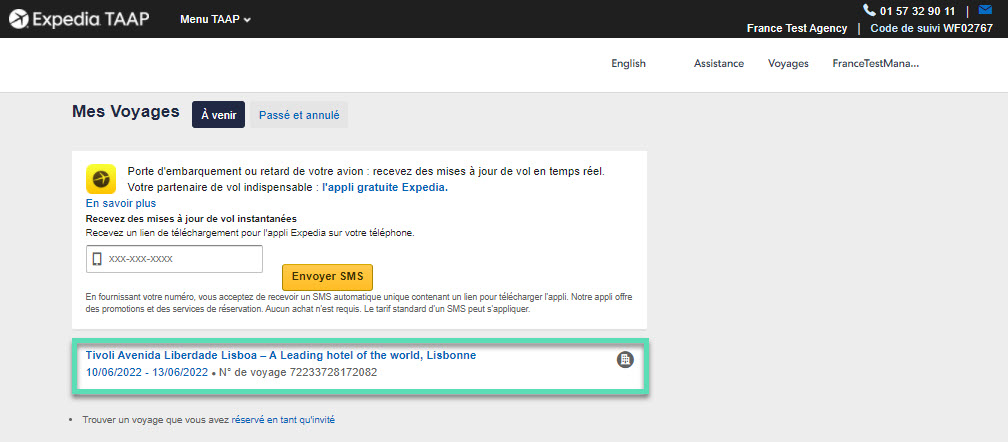The image size is (1008, 442).
Task: Open the mail envelope icon
Action: pyautogui.click(x=985, y=10)
